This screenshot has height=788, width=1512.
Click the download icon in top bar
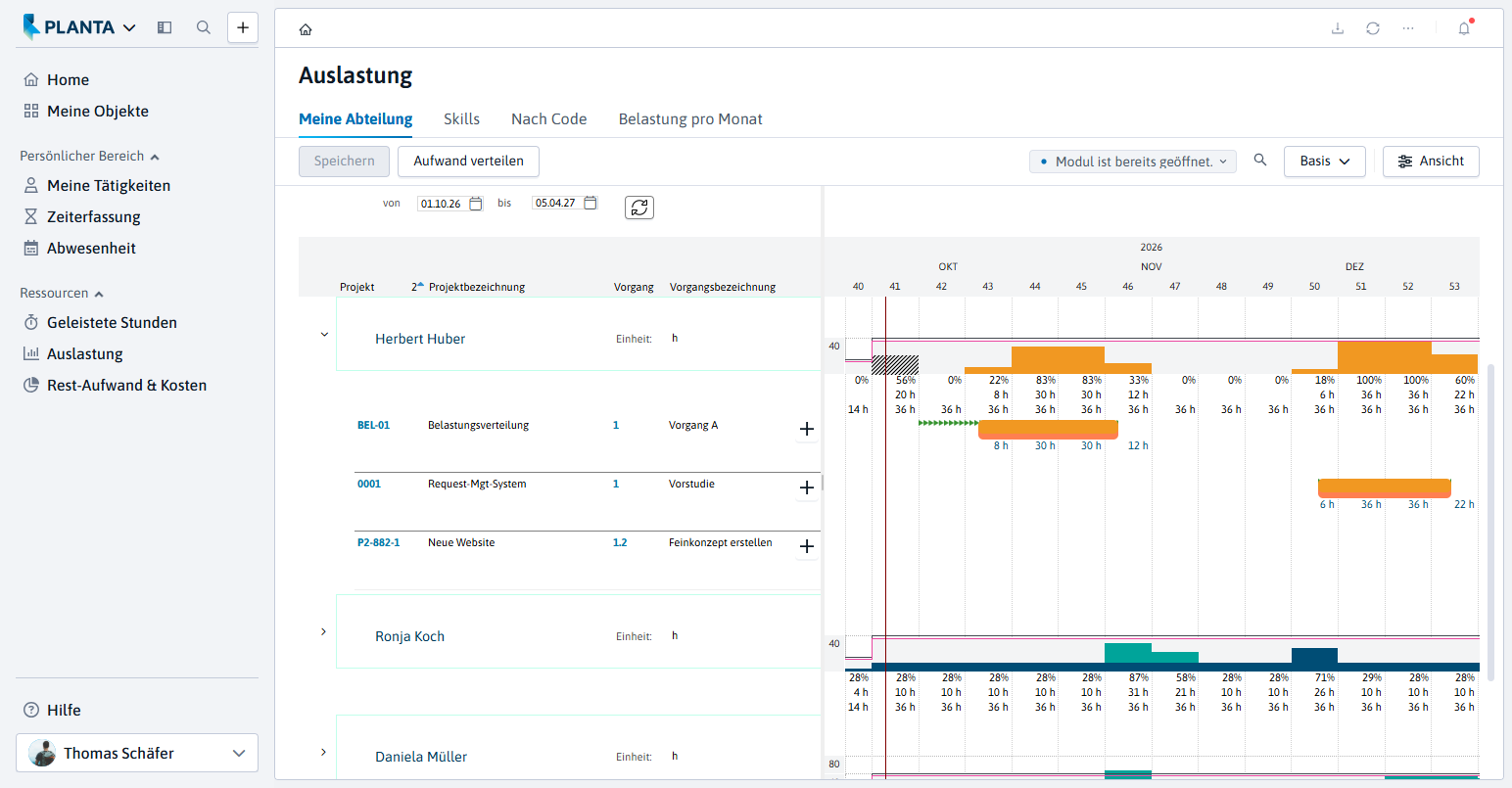1338,28
